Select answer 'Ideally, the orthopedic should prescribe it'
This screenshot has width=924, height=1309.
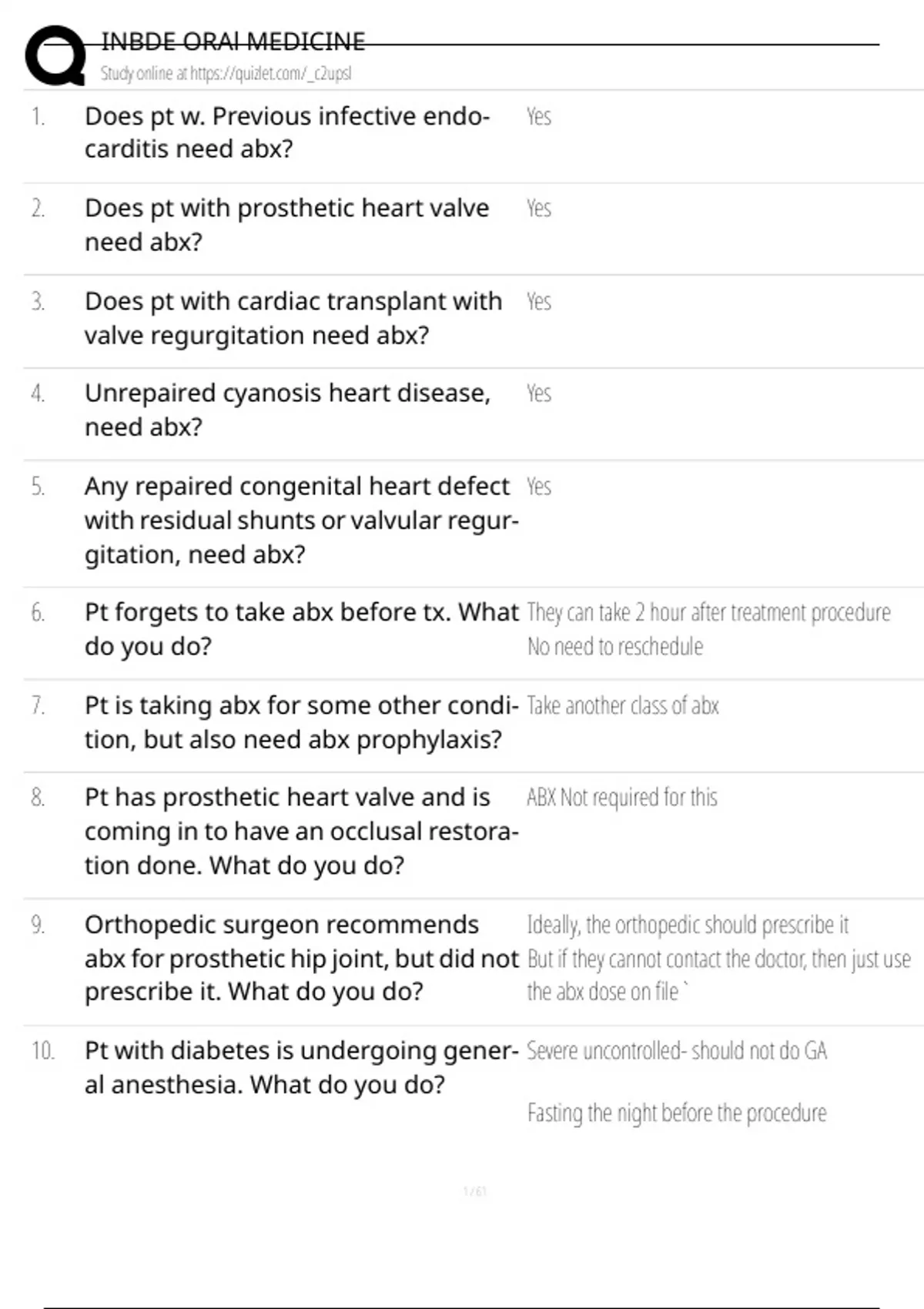687,925
